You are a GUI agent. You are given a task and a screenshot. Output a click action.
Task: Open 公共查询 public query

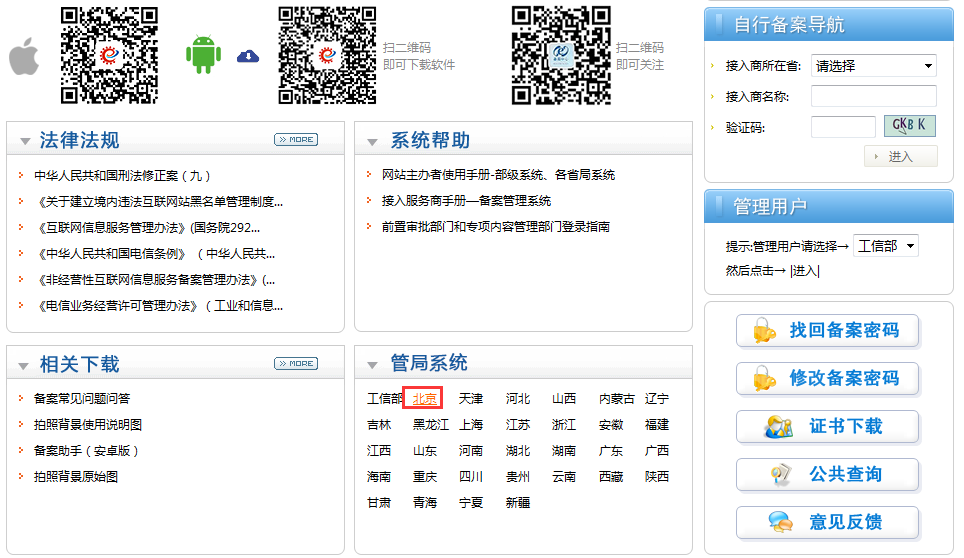click(827, 475)
